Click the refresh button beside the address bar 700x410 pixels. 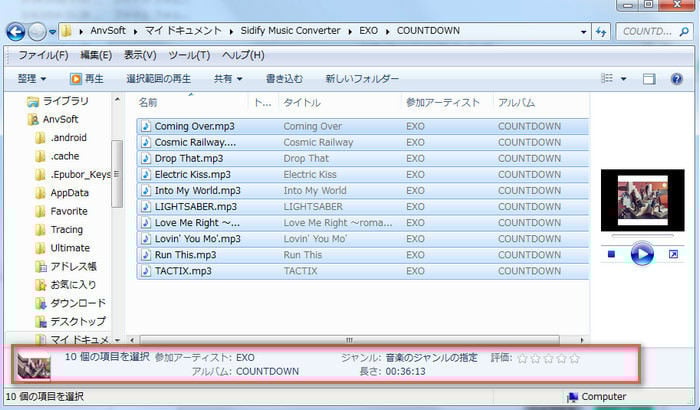601,32
